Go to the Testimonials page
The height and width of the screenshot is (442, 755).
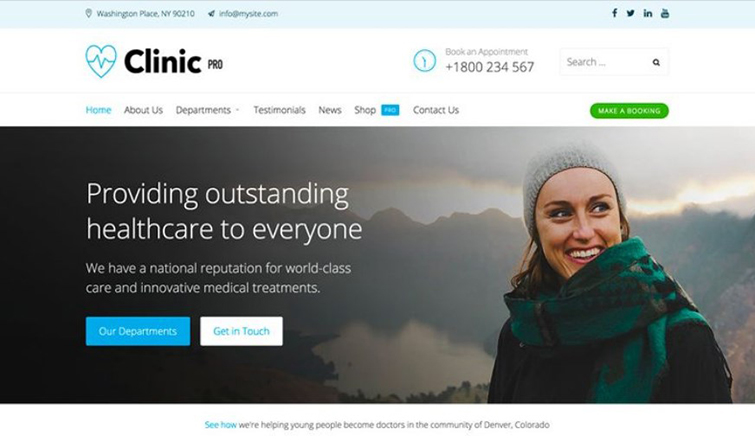(279, 110)
